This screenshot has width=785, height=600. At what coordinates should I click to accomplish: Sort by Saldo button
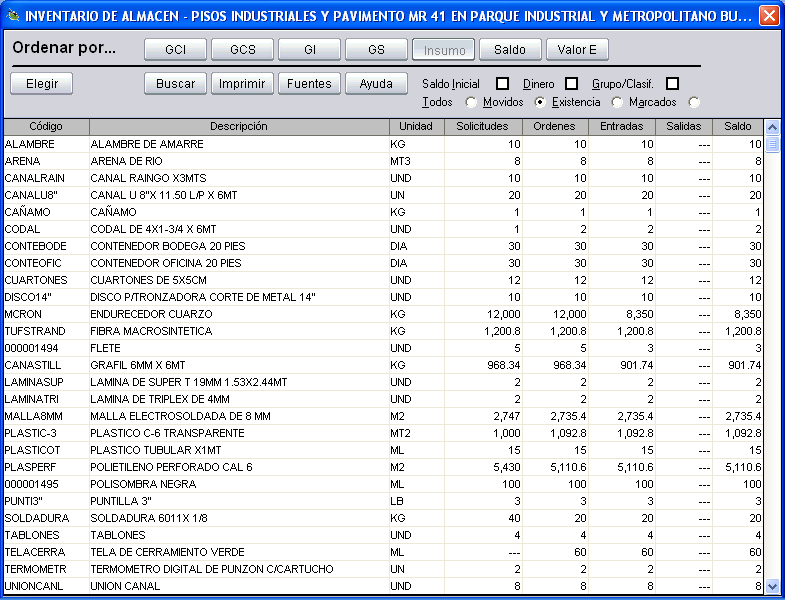tap(510, 50)
